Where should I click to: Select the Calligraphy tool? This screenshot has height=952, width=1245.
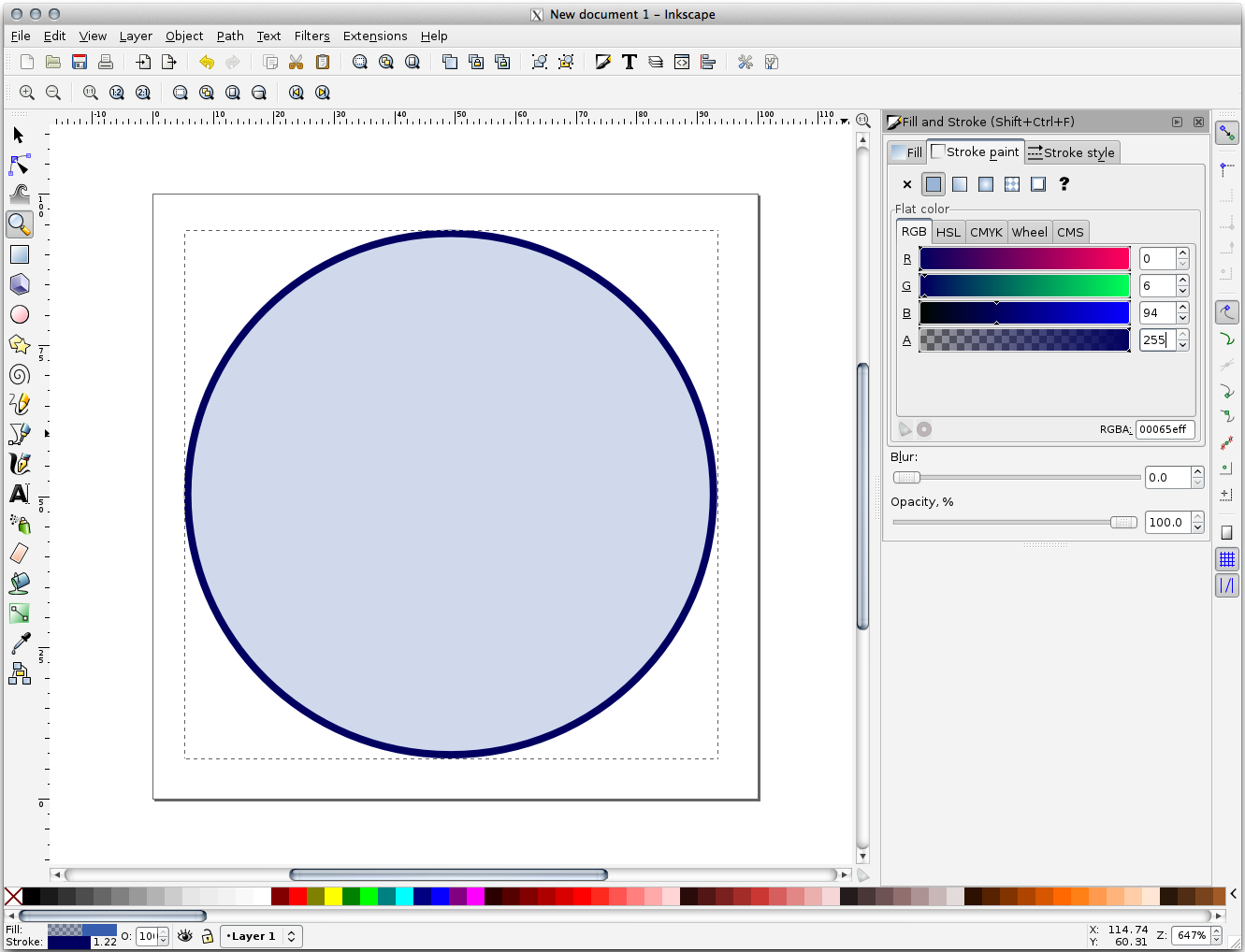(x=19, y=464)
